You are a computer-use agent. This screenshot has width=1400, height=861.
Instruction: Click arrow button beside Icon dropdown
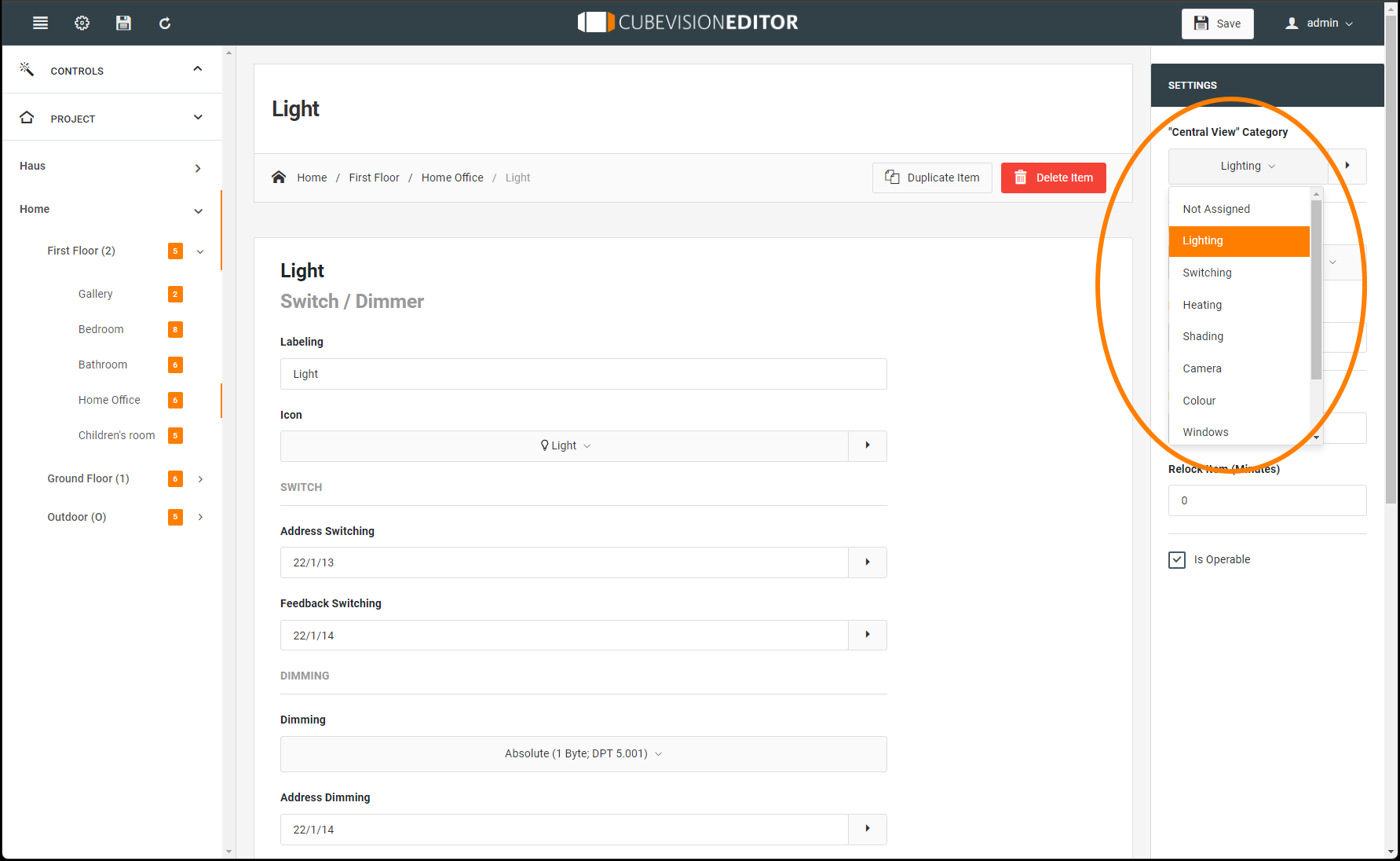click(868, 445)
